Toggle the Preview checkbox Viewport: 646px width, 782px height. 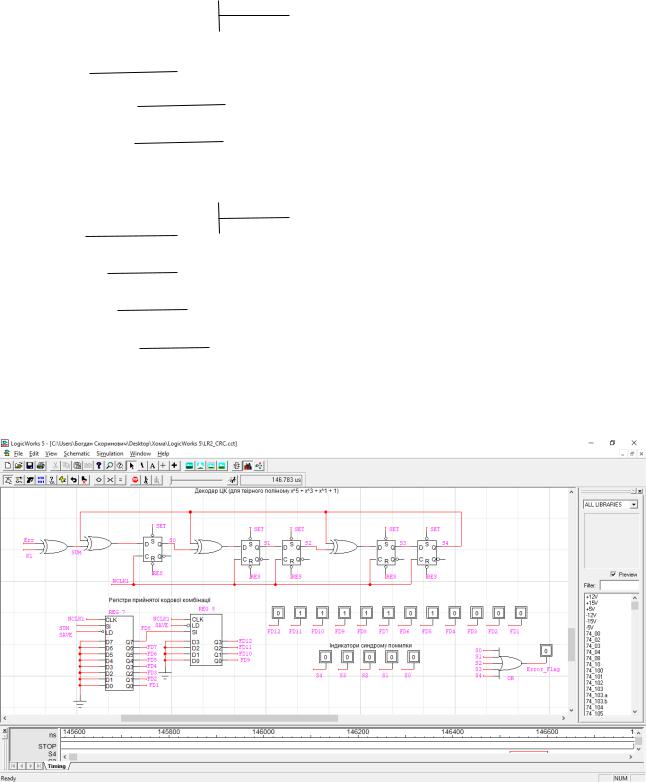click(x=614, y=574)
